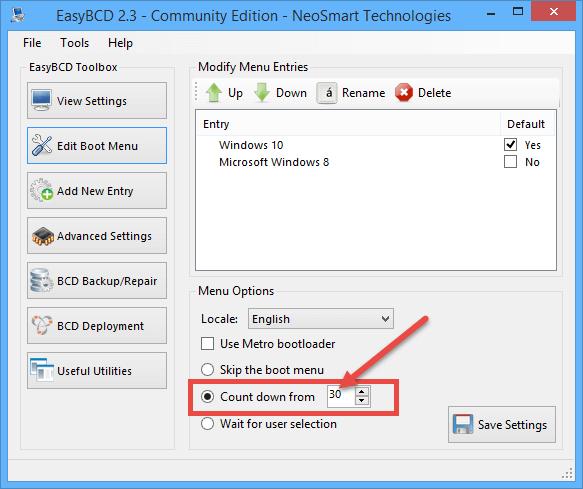Select Wait for user selection option
The height and width of the screenshot is (489, 583).
[207, 424]
